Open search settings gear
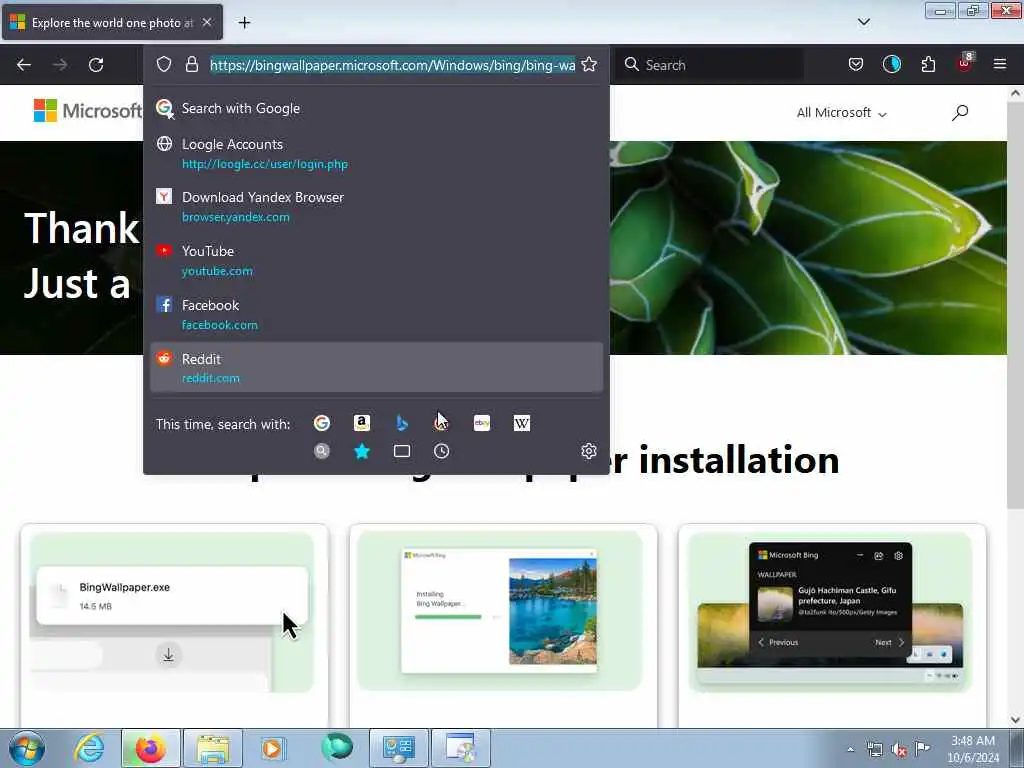The width and height of the screenshot is (1024, 768). coord(589,451)
